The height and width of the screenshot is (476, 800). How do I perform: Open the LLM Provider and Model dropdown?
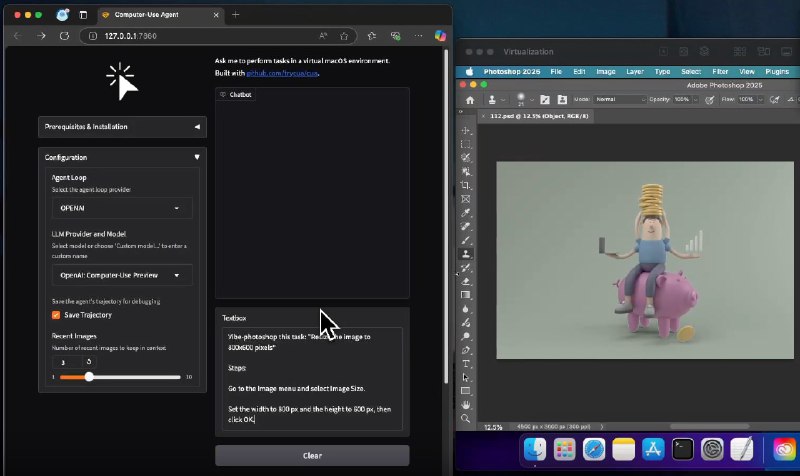(x=122, y=275)
